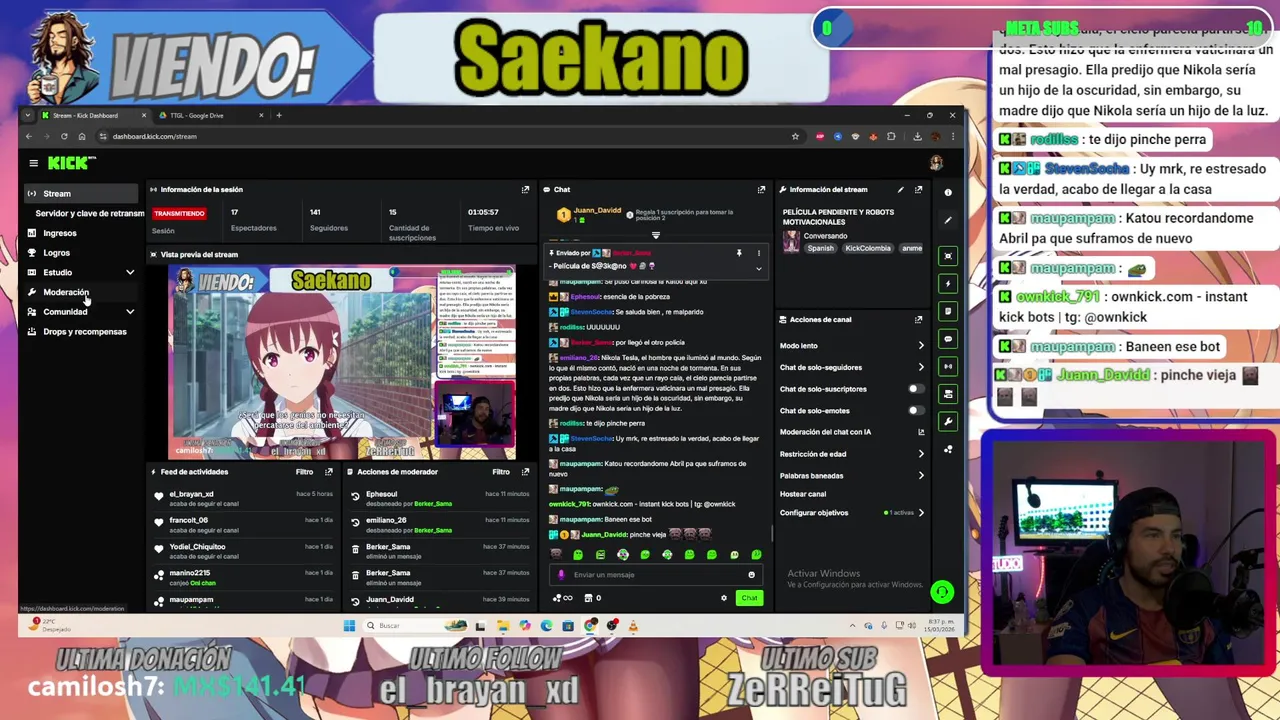Toggle the wrench widget icon in right sidebar

tap(948, 421)
